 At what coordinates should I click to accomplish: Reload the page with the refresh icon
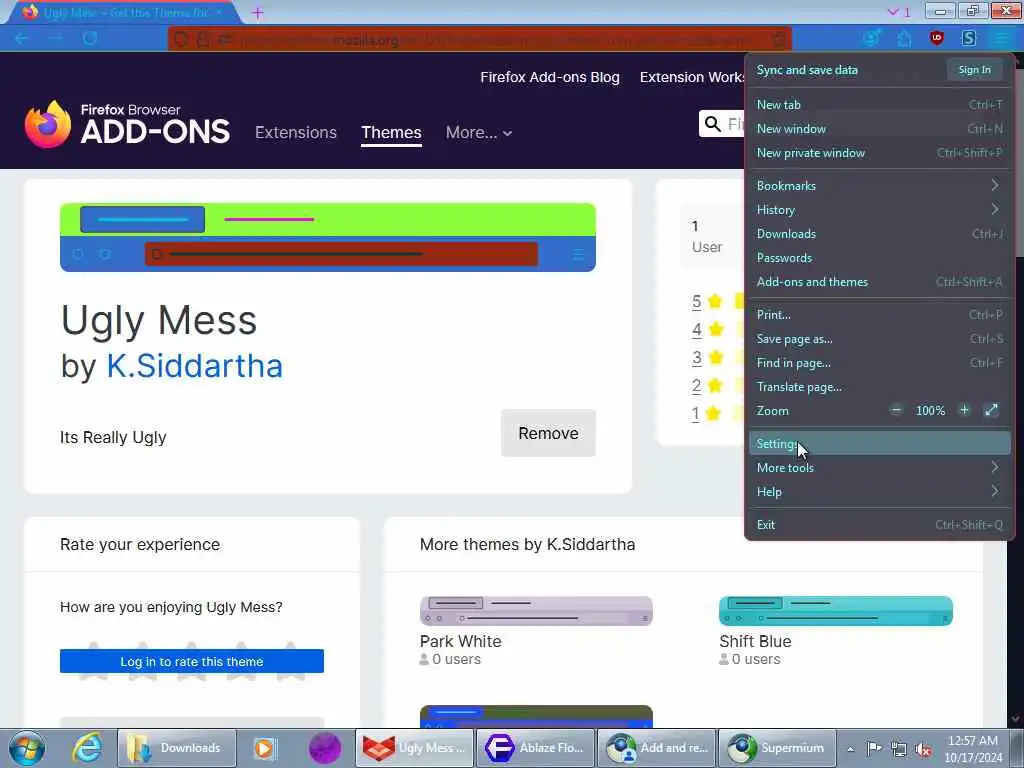90,39
